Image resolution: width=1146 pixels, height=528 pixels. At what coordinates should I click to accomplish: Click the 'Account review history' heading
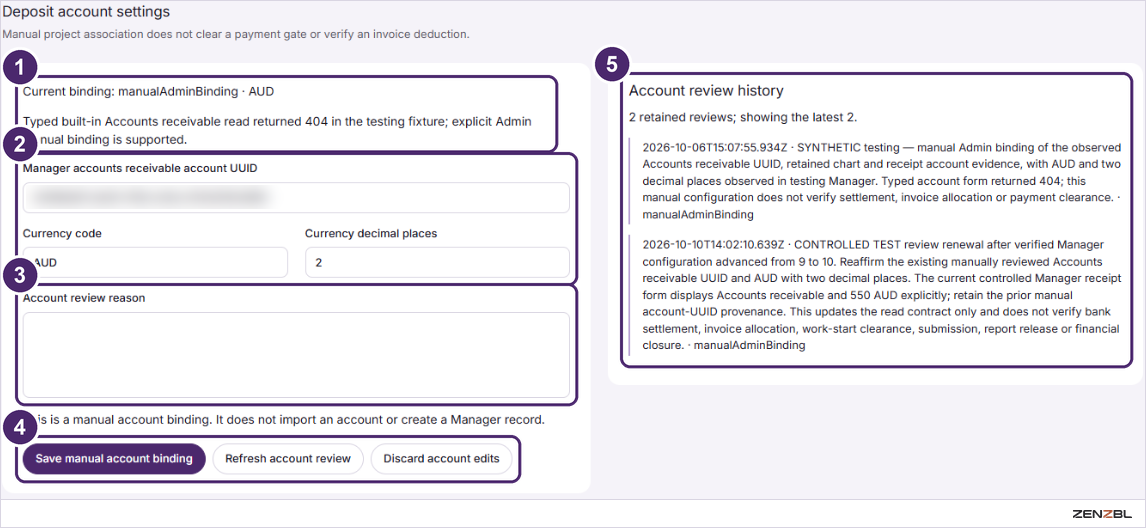tap(706, 91)
